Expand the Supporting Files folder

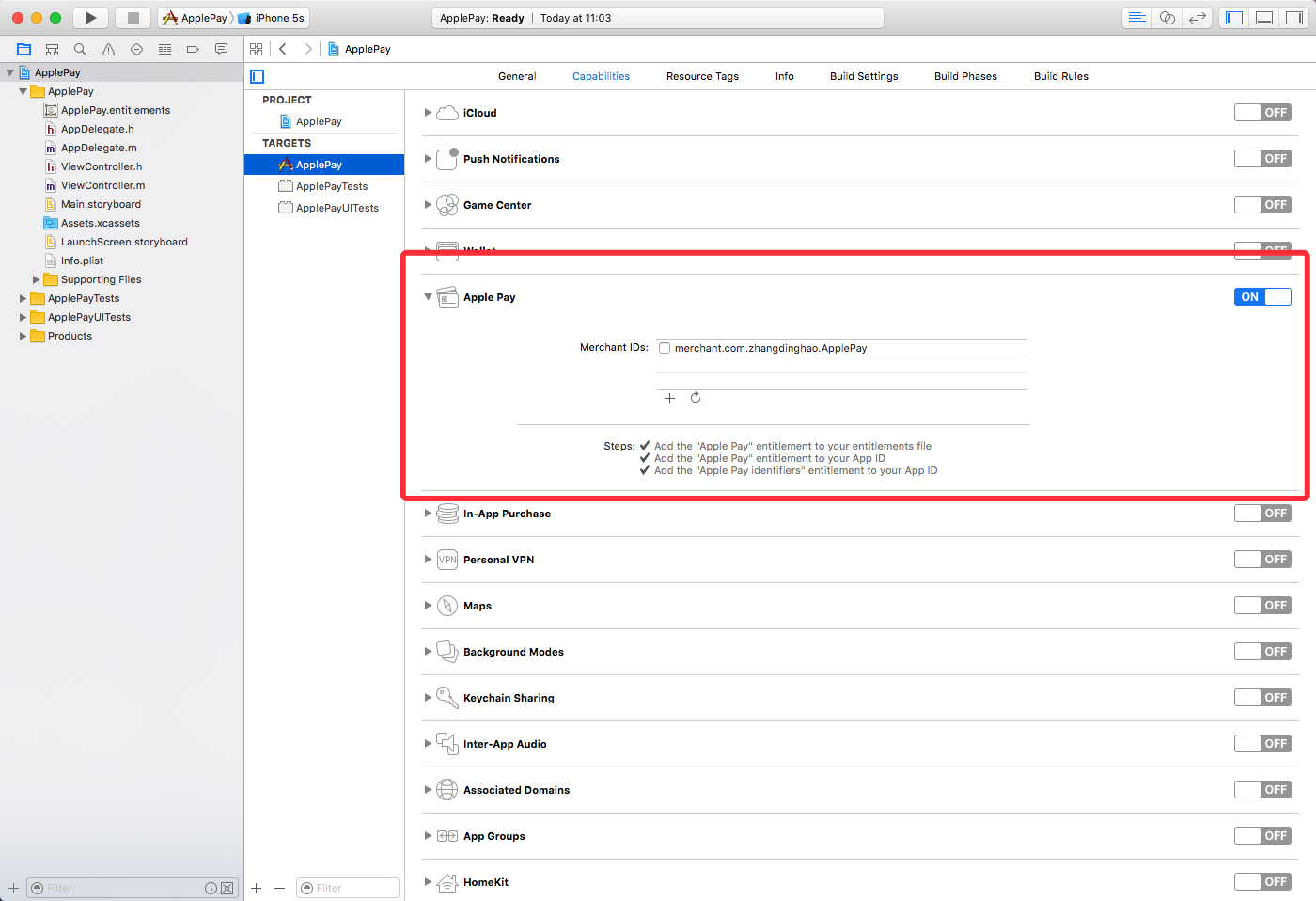pos(36,279)
